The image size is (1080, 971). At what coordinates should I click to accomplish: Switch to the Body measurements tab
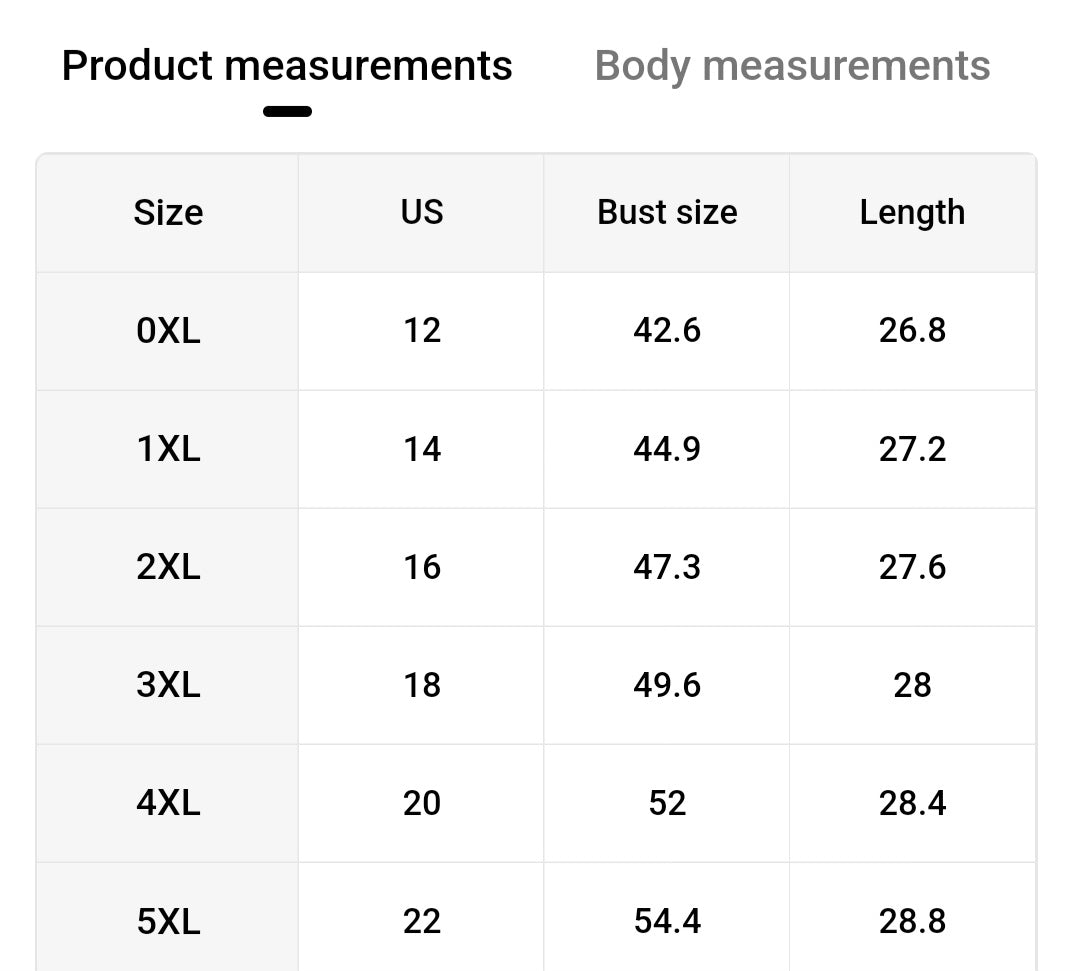(792, 66)
